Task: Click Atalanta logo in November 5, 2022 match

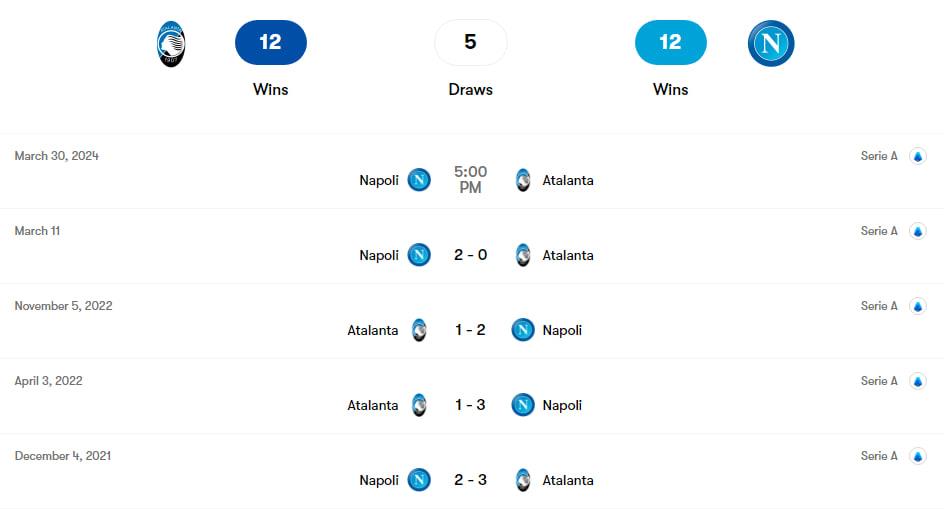Action: 419,330
